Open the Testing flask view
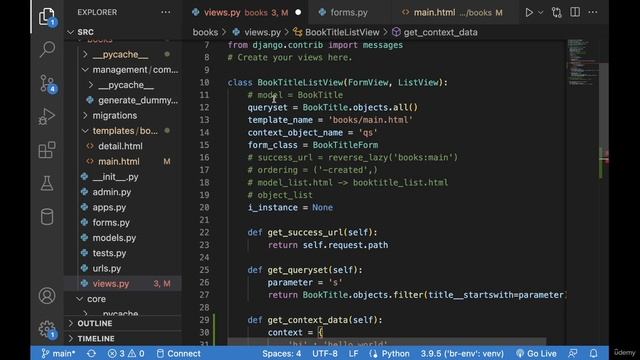This screenshot has height=360, width=640. [x=47, y=183]
